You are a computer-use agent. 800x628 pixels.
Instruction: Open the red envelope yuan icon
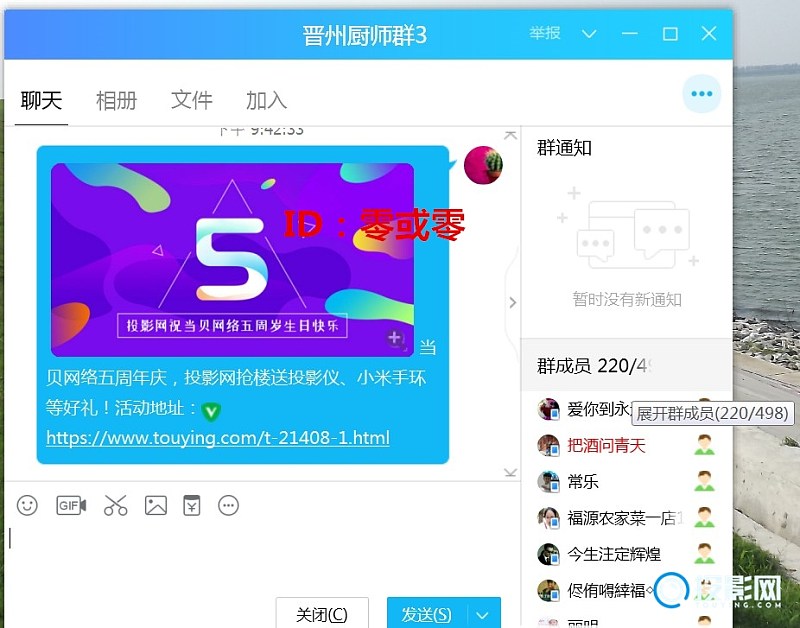[192, 506]
